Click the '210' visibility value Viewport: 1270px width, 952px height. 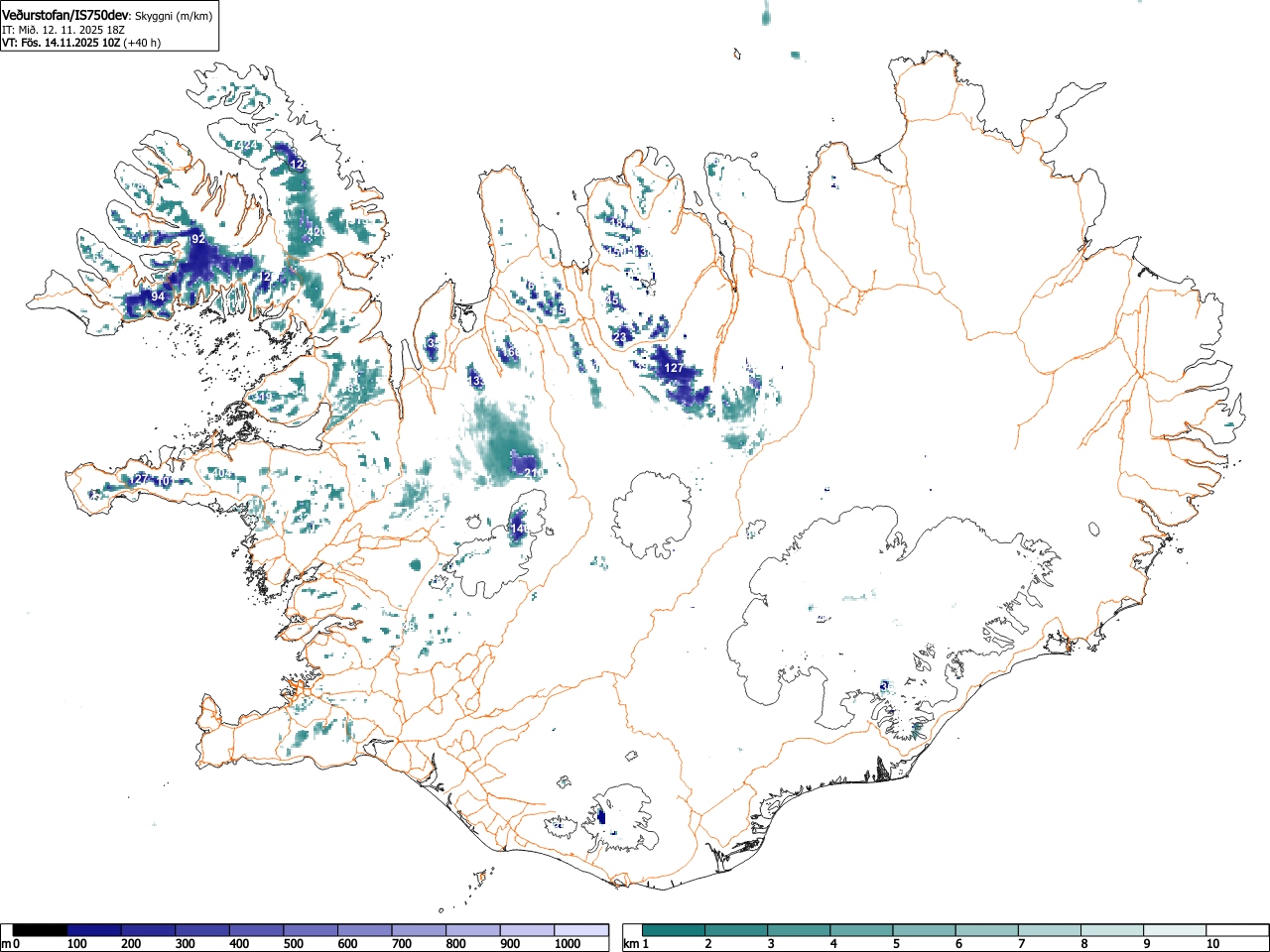(534, 473)
